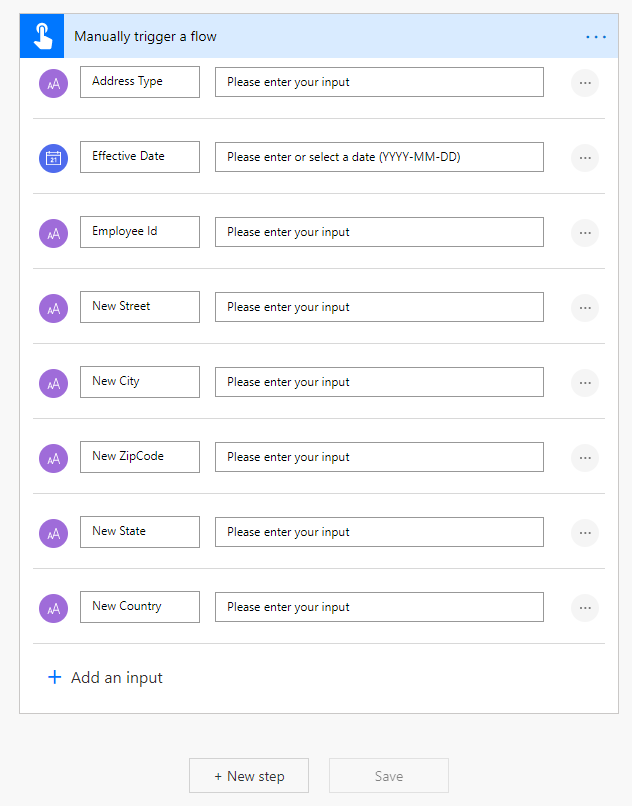Image resolution: width=632 pixels, height=806 pixels.
Task: Select the text icon beside New ZipCode
Action: [x=53, y=457]
